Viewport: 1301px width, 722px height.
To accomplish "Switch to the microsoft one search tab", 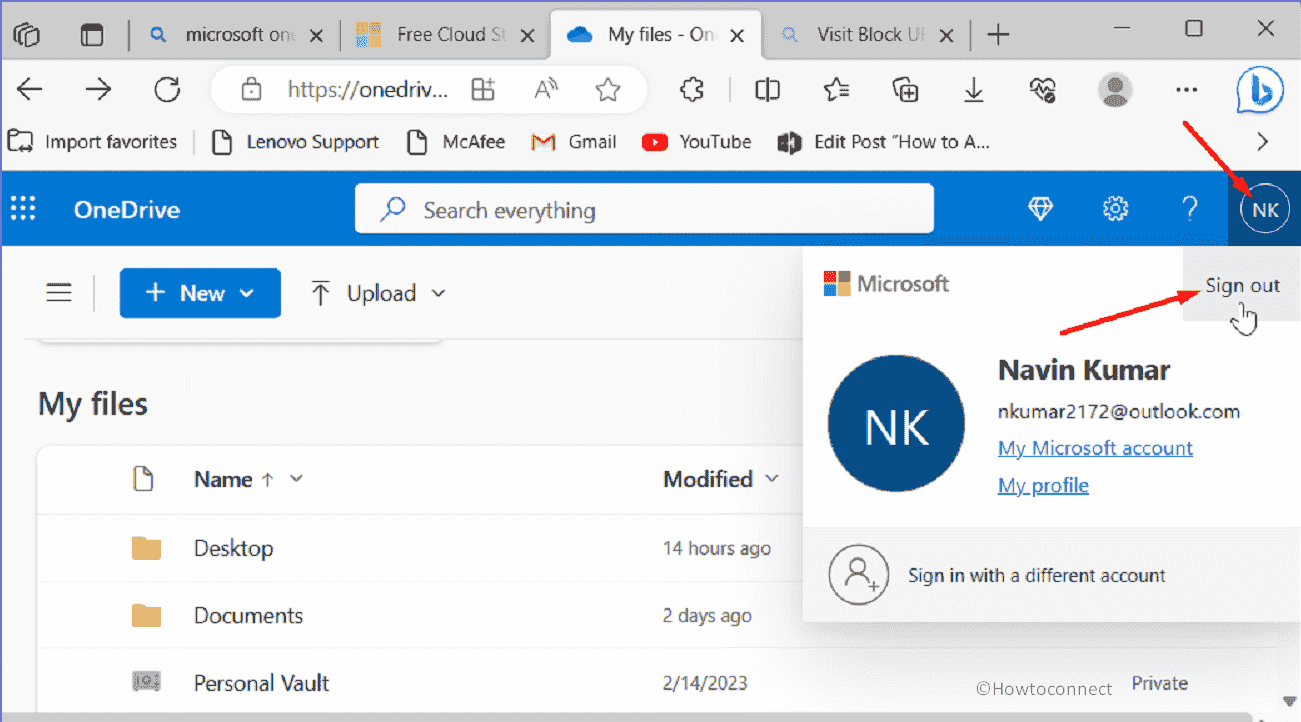I will click(x=235, y=35).
